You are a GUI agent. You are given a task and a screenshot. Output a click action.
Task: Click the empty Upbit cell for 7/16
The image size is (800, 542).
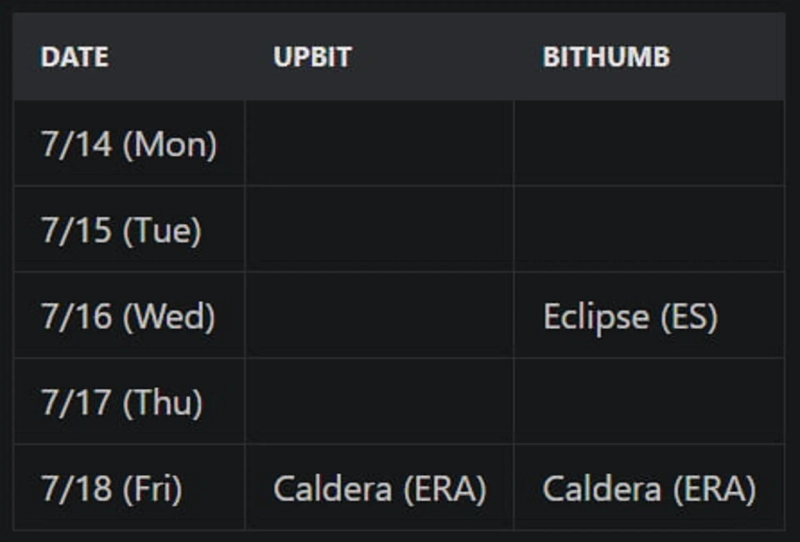coord(380,317)
